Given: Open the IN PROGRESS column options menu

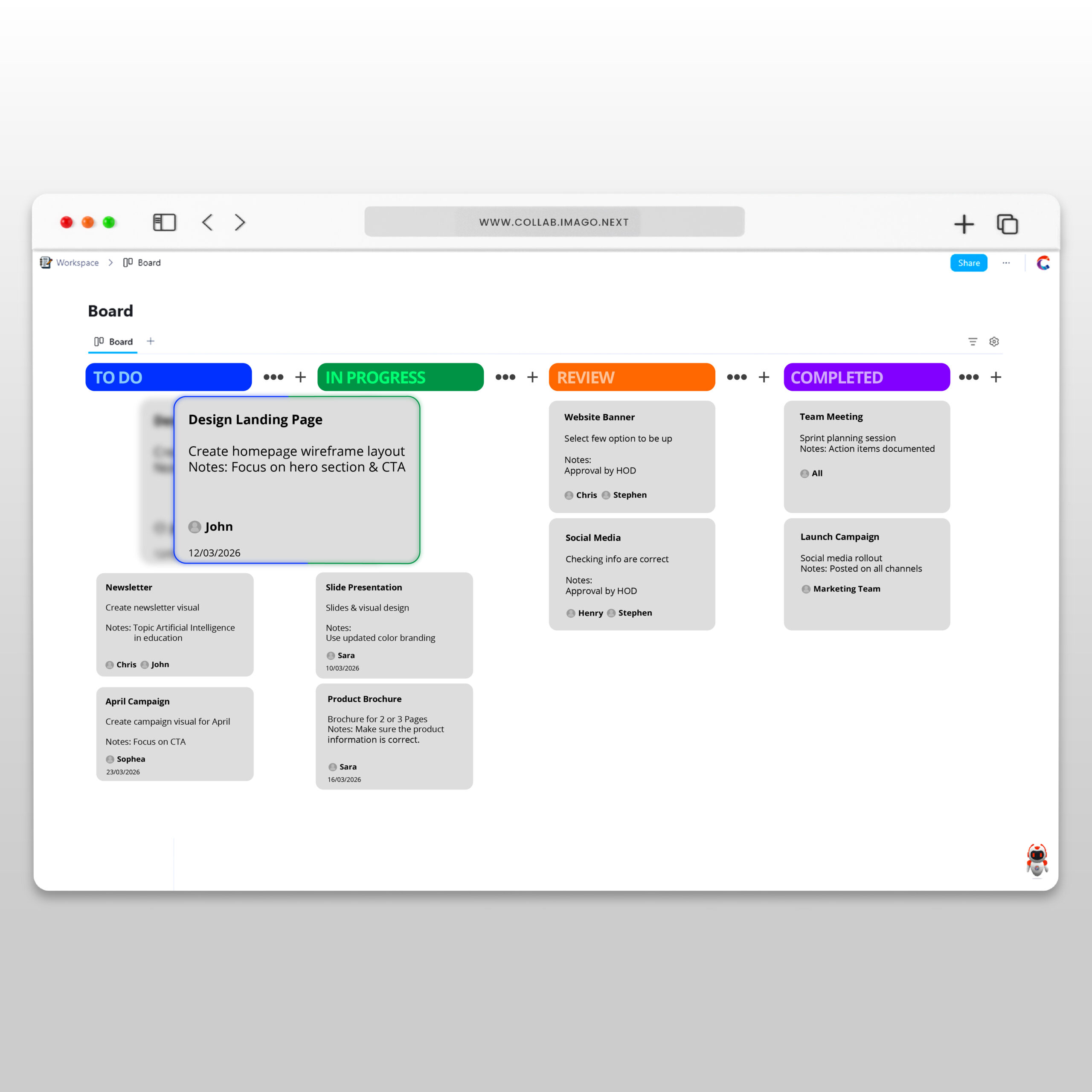Looking at the screenshot, I should (x=505, y=377).
